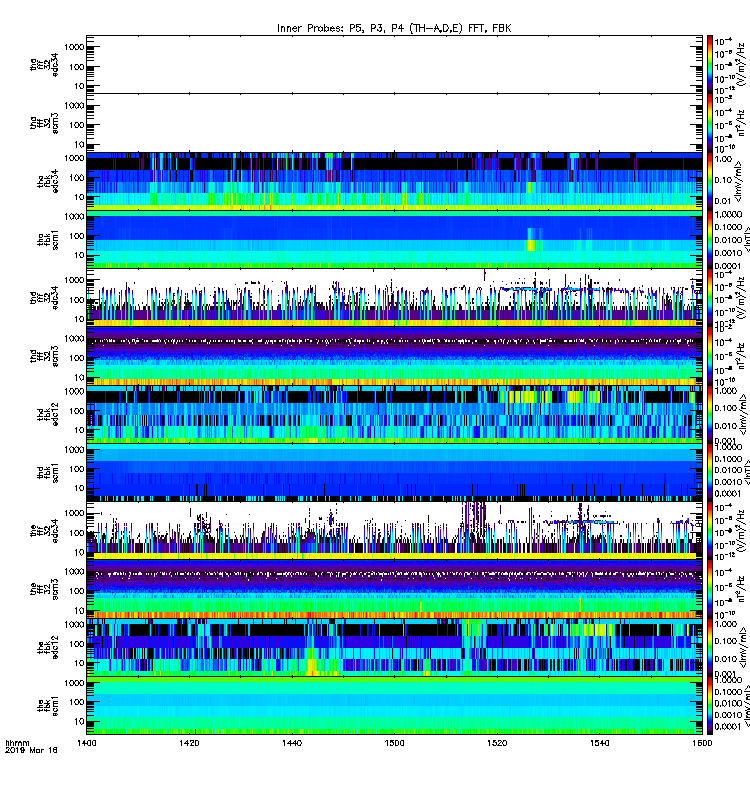Click the 1600 time axis label

click(702, 743)
